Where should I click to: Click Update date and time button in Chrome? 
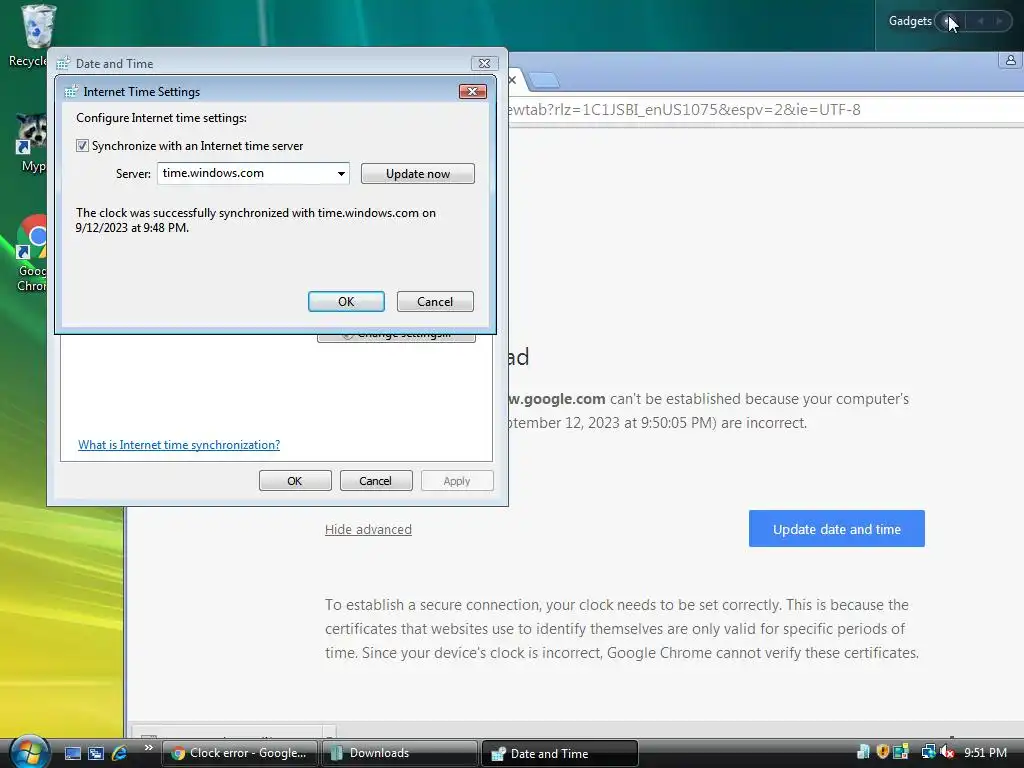(x=837, y=529)
